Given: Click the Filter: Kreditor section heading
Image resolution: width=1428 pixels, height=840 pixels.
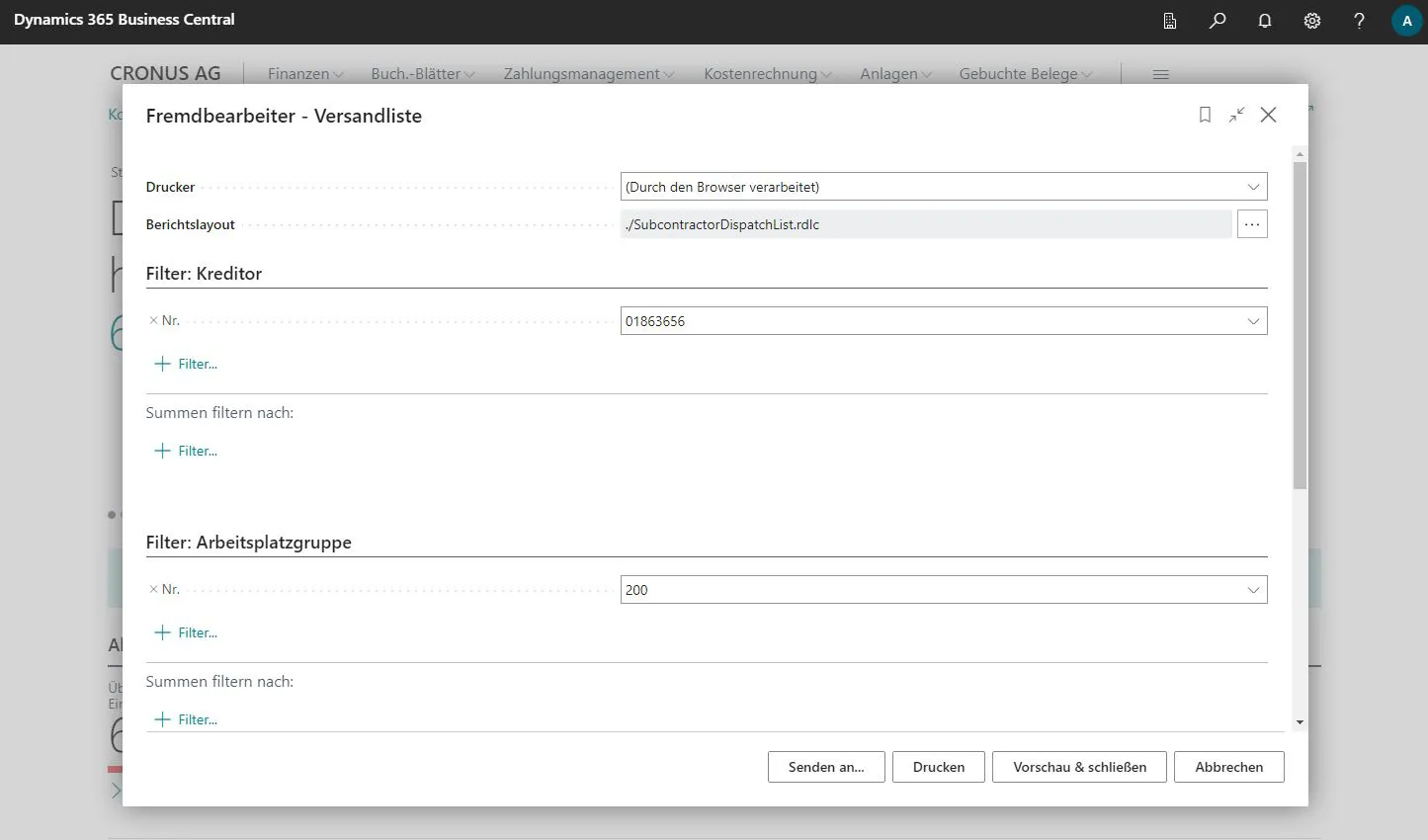Looking at the screenshot, I should point(204,274).
